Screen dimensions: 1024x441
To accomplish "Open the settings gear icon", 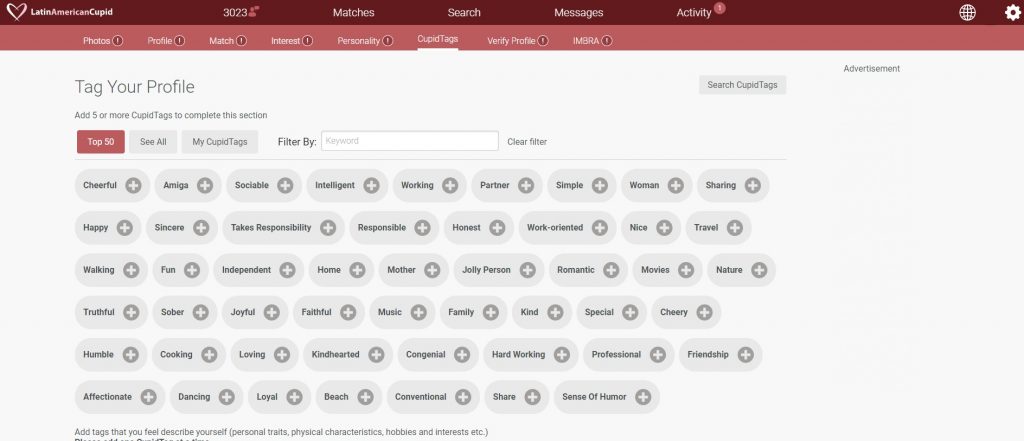I will click(x=1012, y=12).
